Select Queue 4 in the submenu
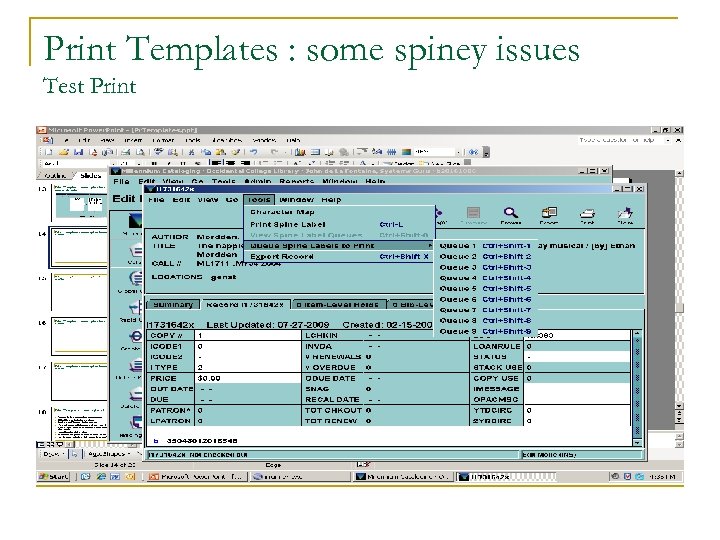The image size is (720, 540). (485, 278)
